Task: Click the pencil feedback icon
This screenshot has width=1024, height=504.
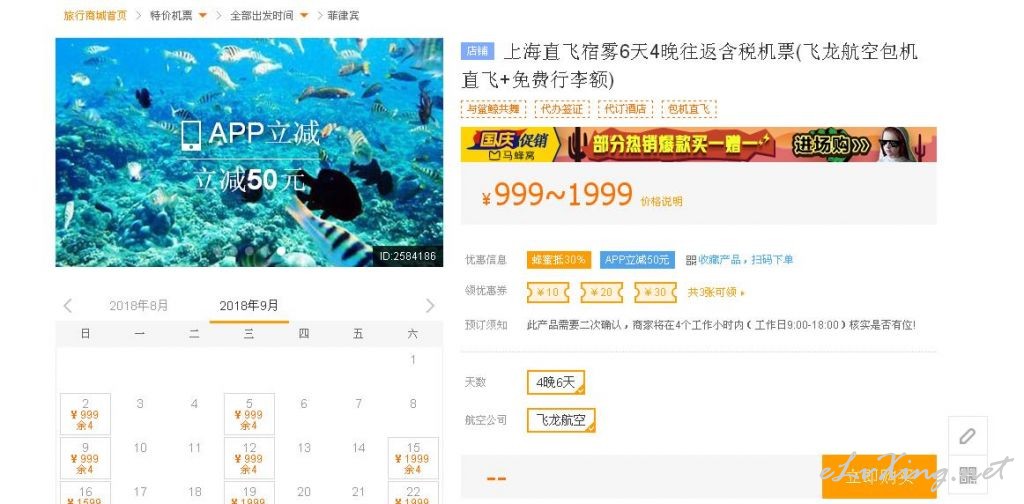Action: (968, 436)
